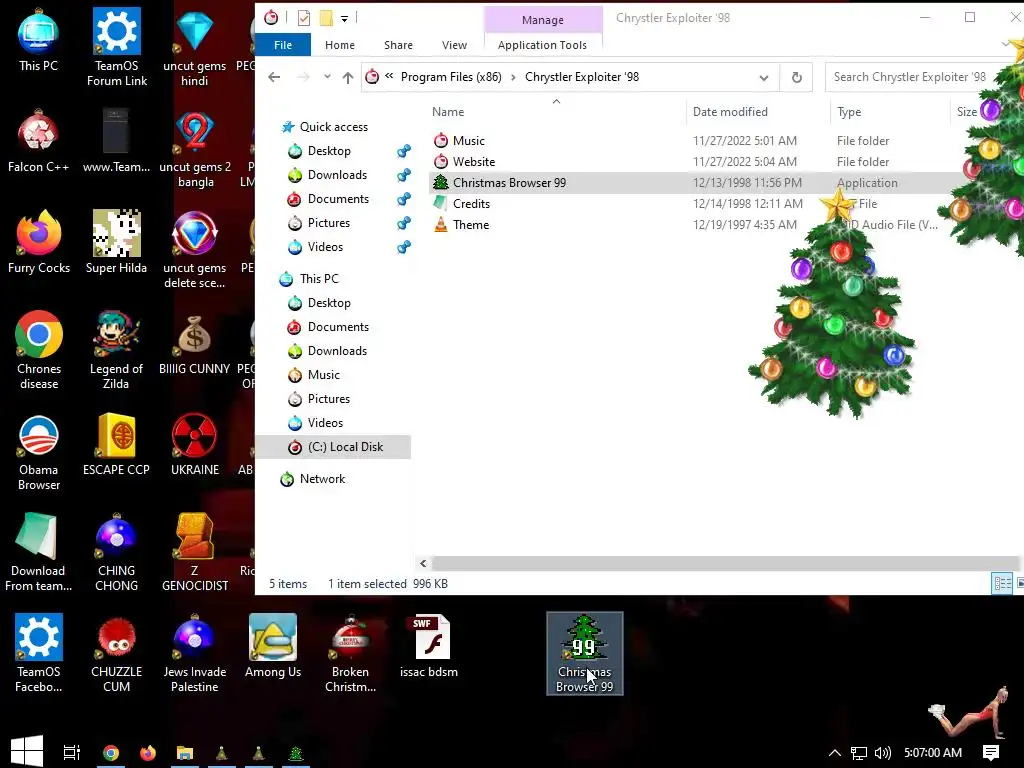The image size is (1024, 768).
Task: Open the File menu
Action: [283, 45]
